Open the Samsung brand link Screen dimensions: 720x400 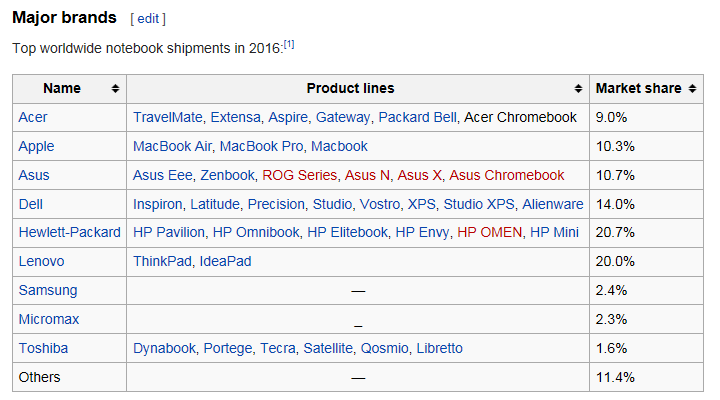click(x=47, y=290)
